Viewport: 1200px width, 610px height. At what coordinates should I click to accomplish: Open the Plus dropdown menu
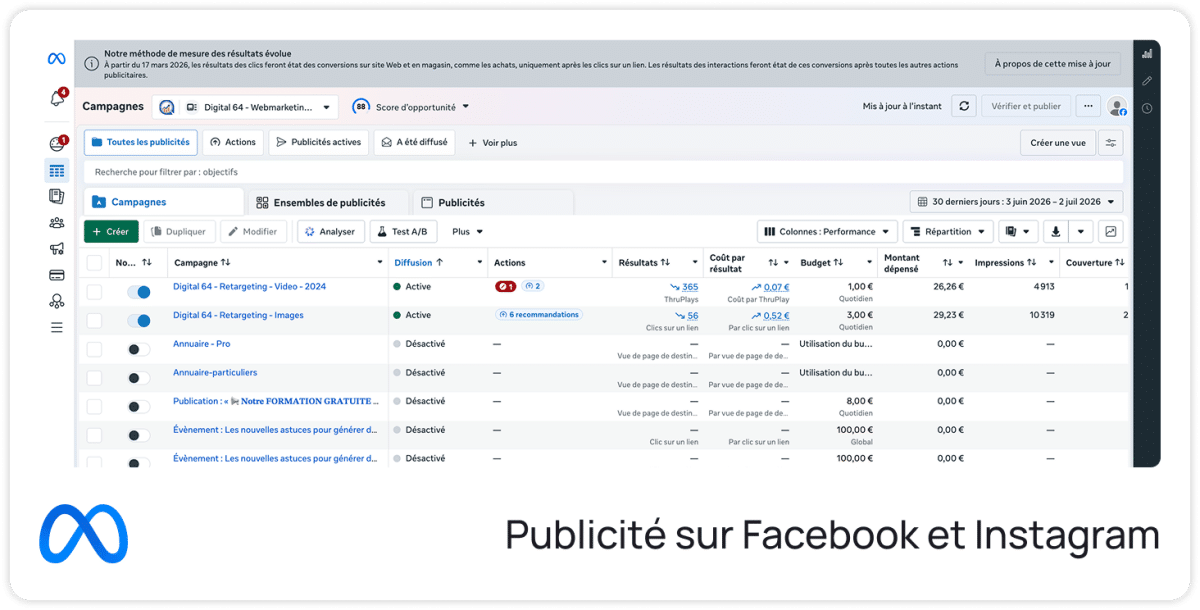click(467, 231)
